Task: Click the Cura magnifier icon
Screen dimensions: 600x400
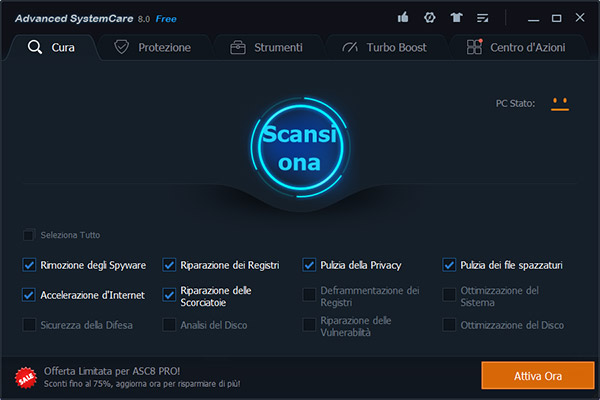Action: point(35,47)
